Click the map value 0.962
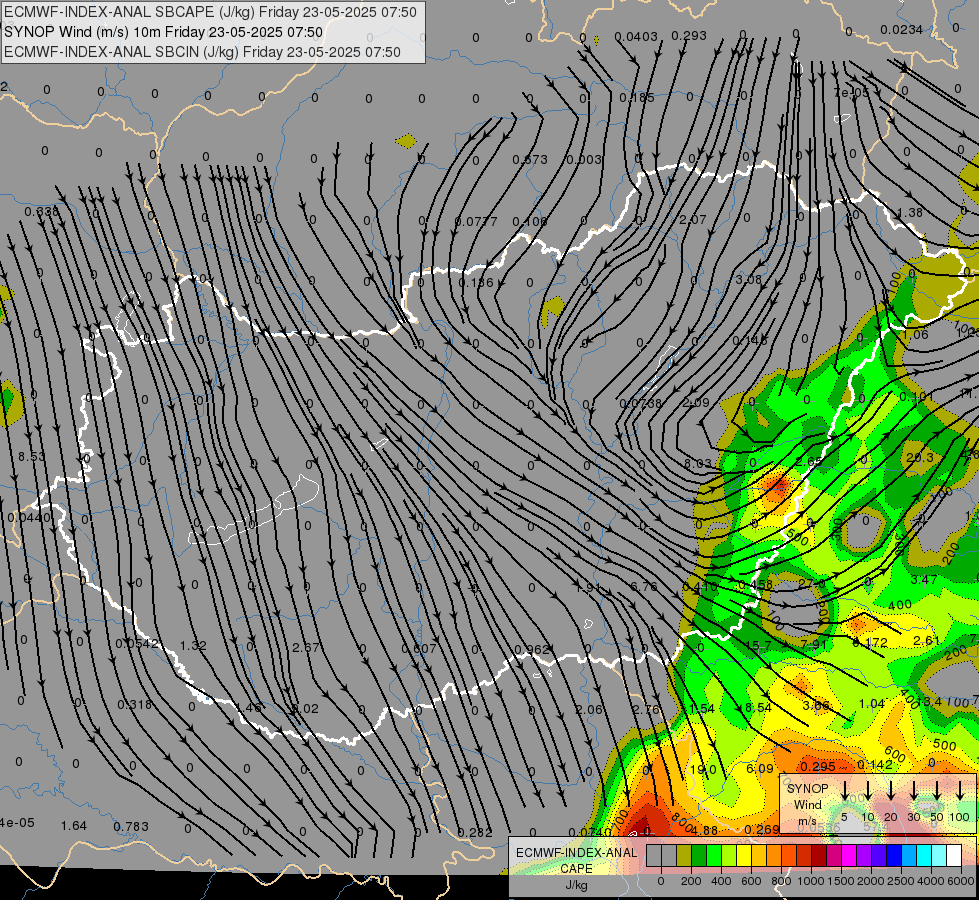The image size is (979, 900). [531, 650]
